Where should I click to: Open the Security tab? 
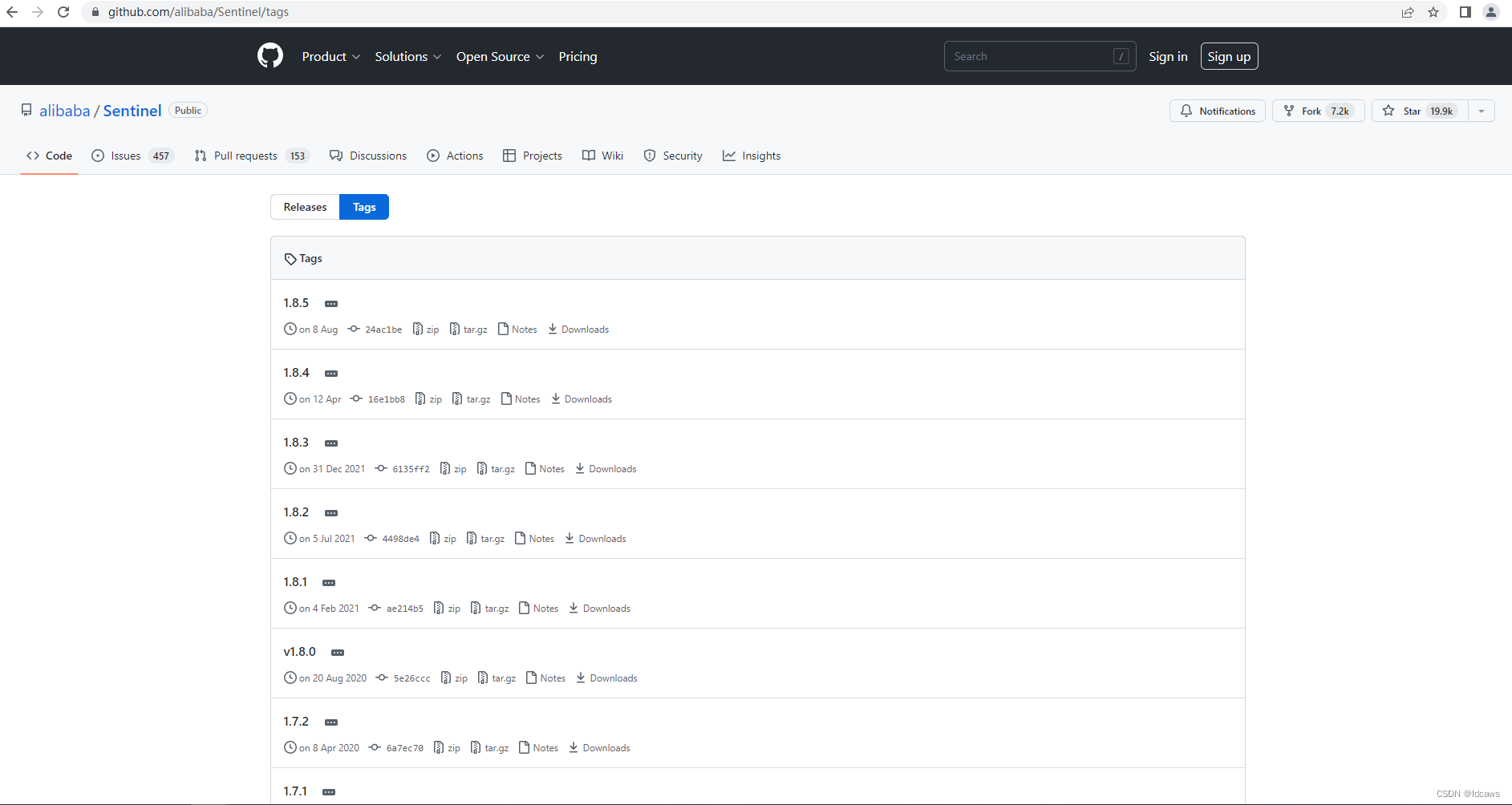[x=673, y=156]
